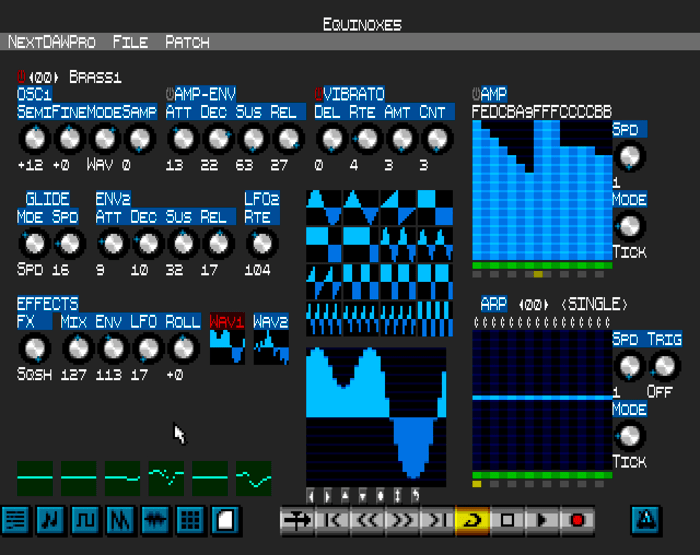
Task: Open the zigzag table editor icon
Action: pos(120,520)
